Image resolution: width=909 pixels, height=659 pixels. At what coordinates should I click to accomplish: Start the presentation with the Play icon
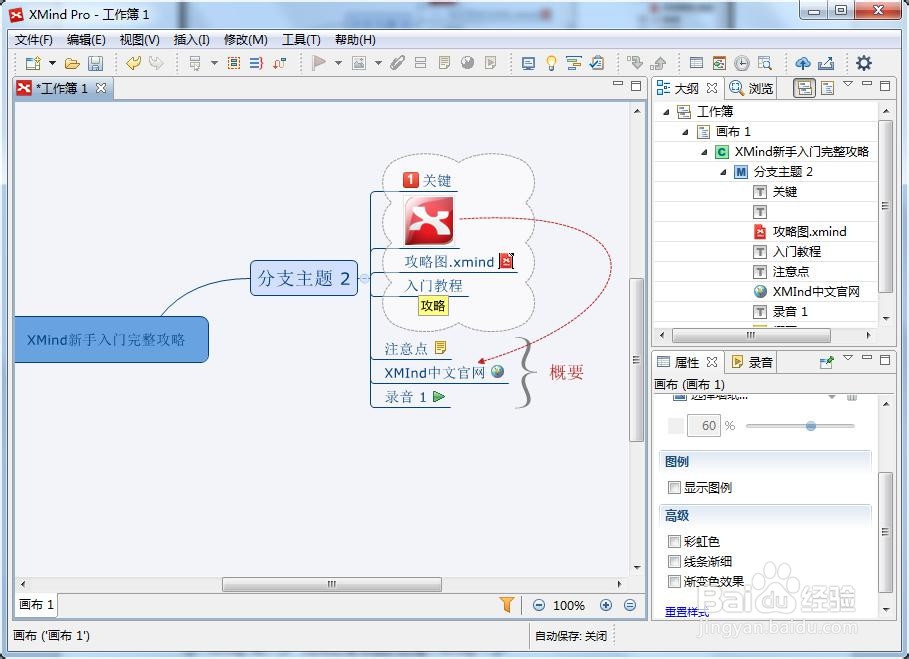[x=320, y=63]
